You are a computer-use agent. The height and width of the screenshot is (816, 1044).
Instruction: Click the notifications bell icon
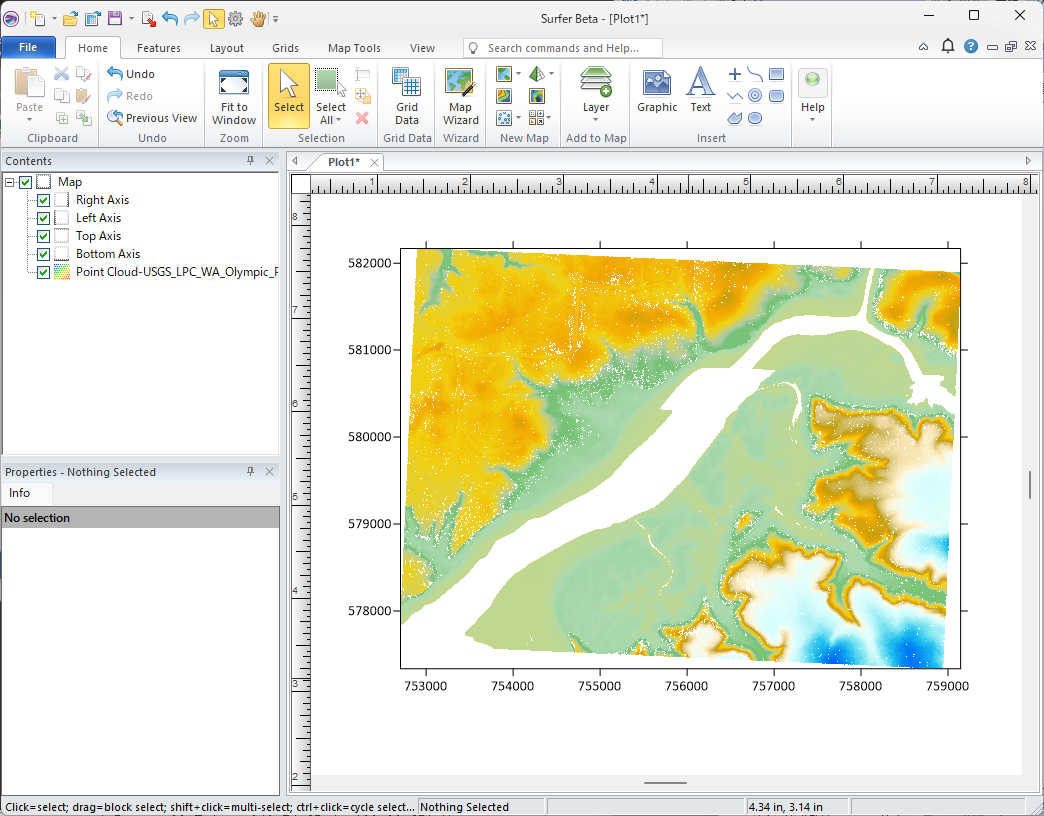pos(948,47)
